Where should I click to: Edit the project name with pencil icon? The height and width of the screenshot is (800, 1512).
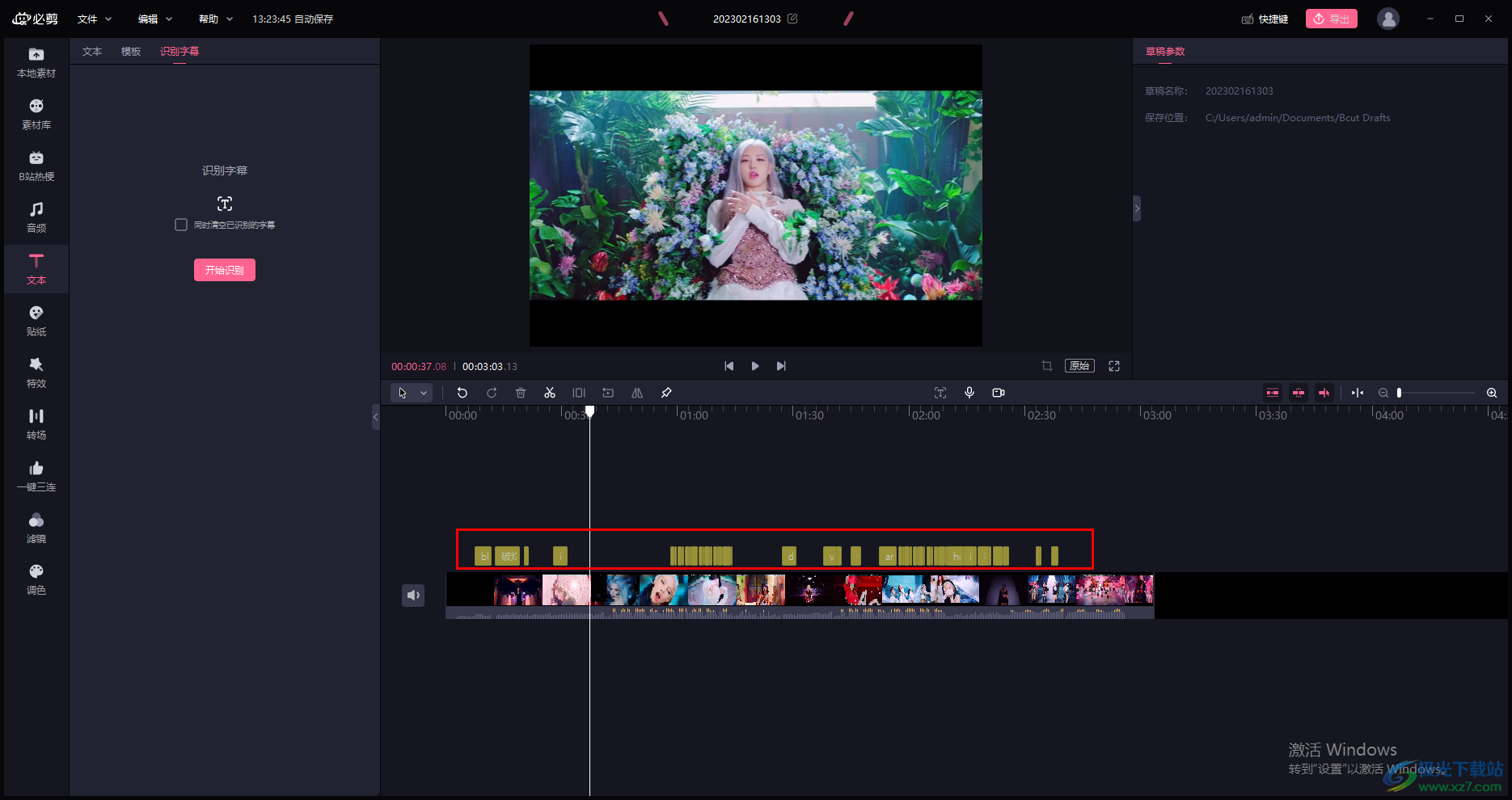[x=792, y=19]
